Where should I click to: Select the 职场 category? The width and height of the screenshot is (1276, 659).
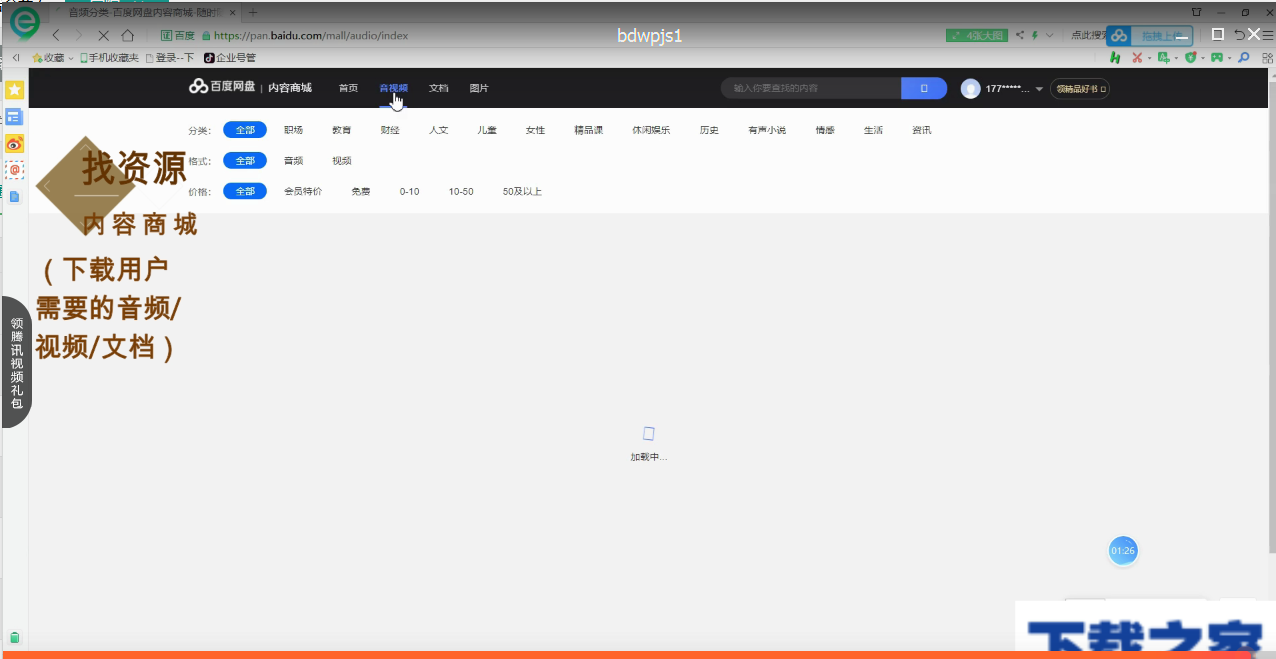tap(293, 130)
